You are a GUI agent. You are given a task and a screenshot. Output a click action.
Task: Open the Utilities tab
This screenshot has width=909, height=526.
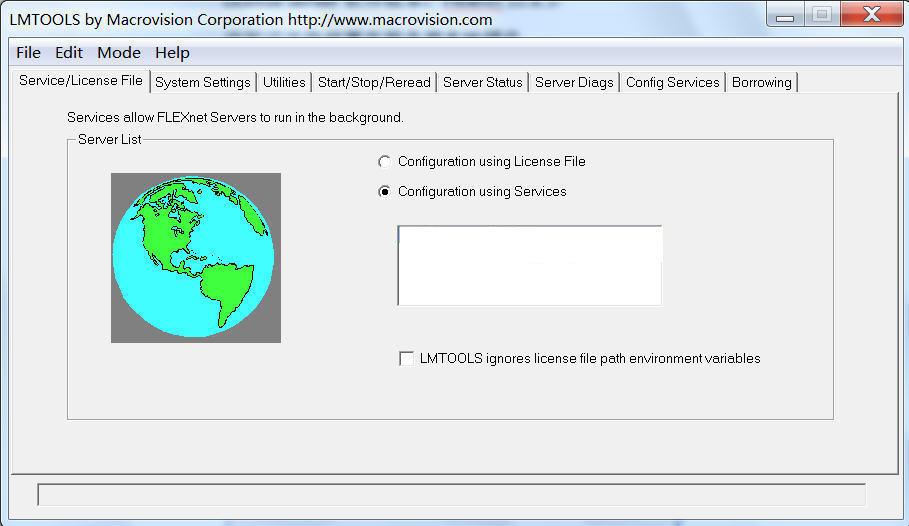coord(284,82)
